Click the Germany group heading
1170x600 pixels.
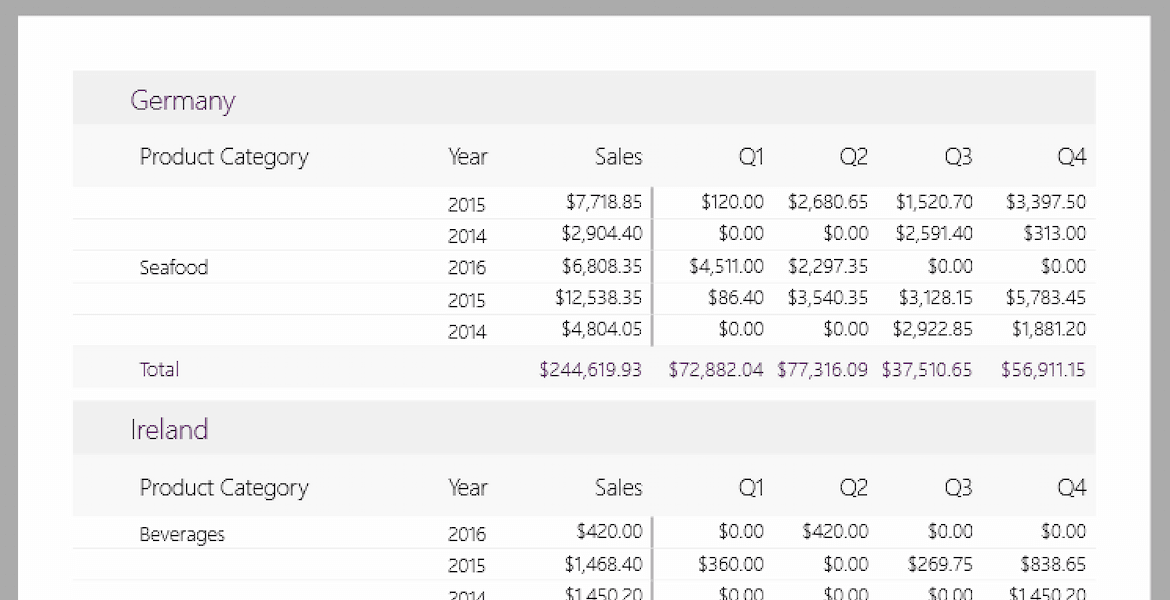(x=183, y=100)
